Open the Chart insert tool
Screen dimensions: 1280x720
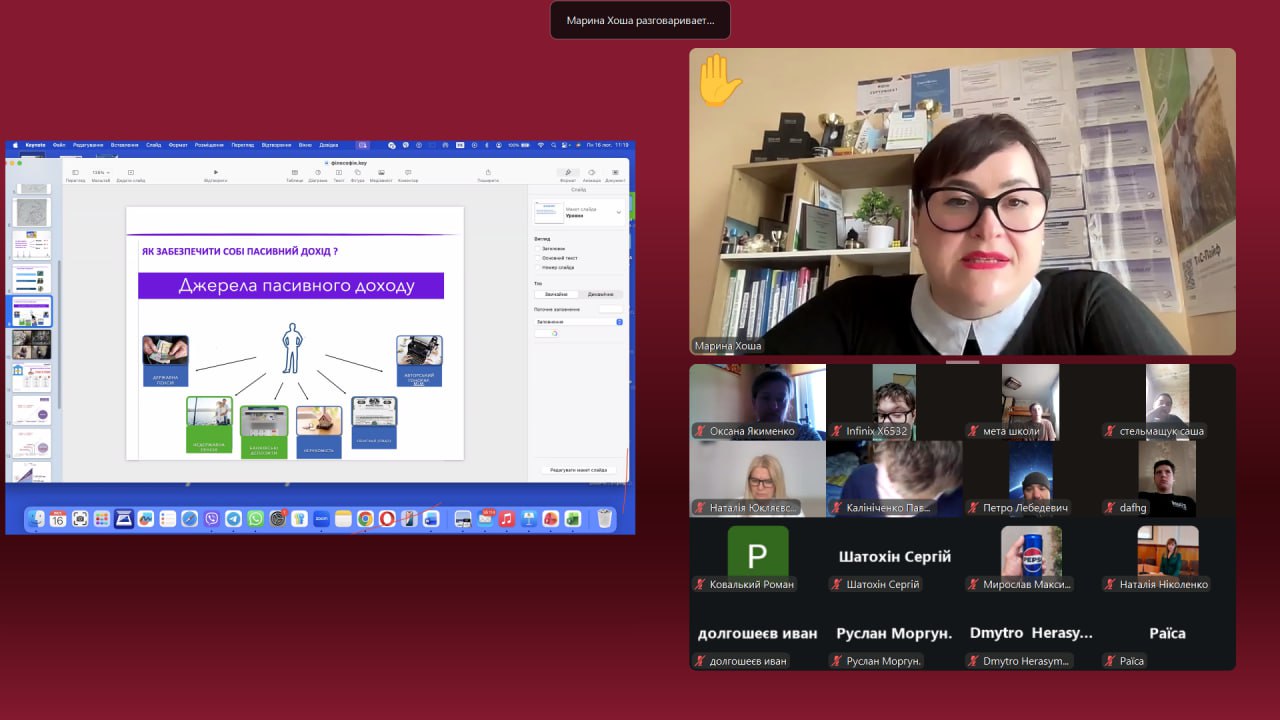(x=318, y=173)
